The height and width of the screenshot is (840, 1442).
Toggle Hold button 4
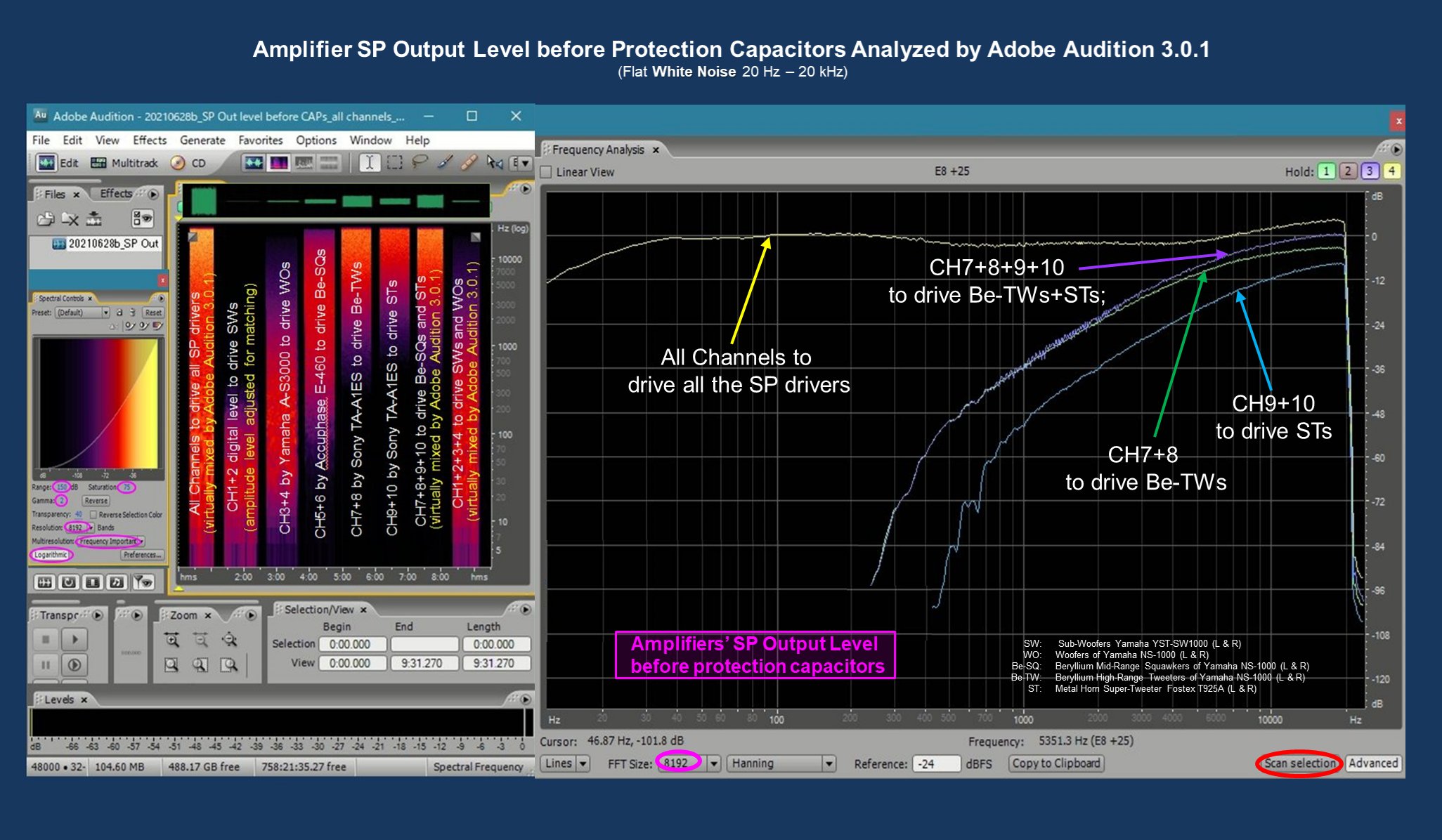[1391, 171]
